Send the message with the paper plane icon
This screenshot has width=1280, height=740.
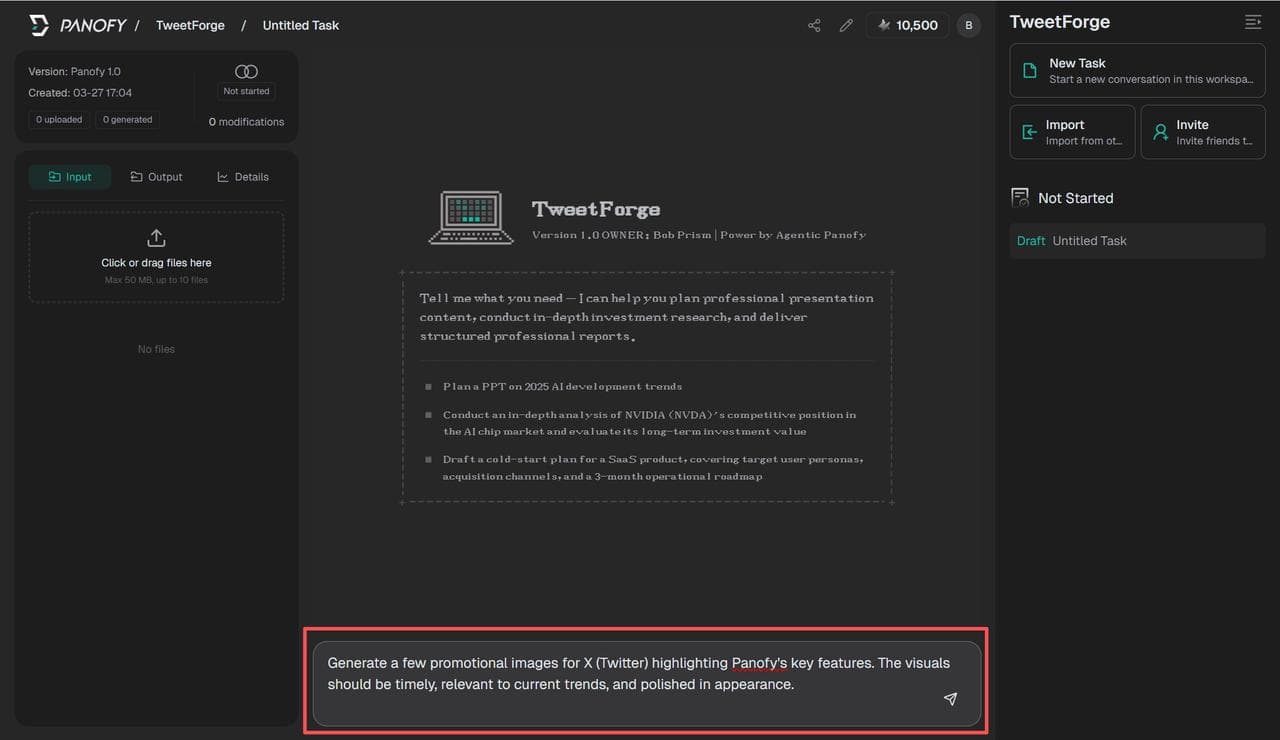950,699
